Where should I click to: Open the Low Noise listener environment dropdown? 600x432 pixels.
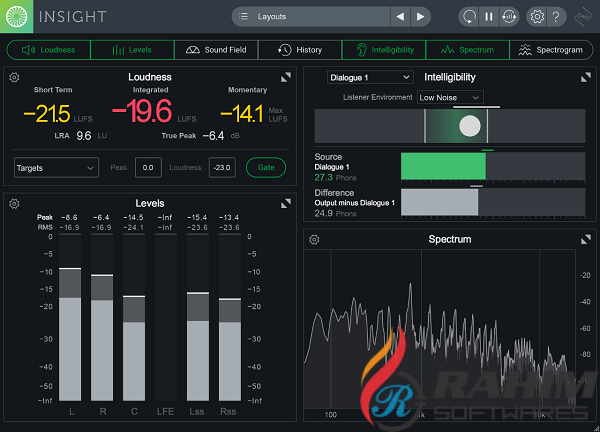[450, 97]
